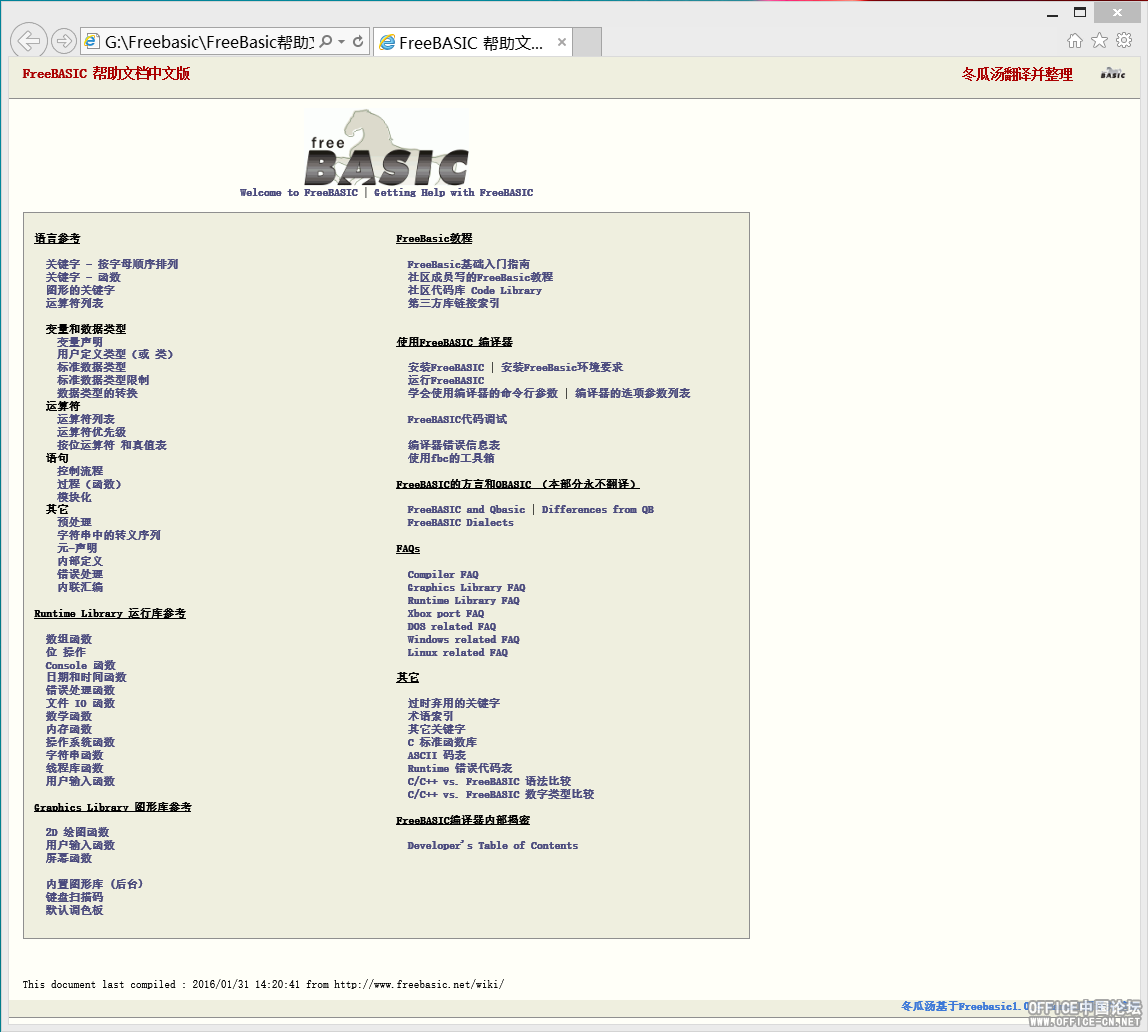Open ASCII 码表 link
1148x1032 pixels.
[437, 755]
